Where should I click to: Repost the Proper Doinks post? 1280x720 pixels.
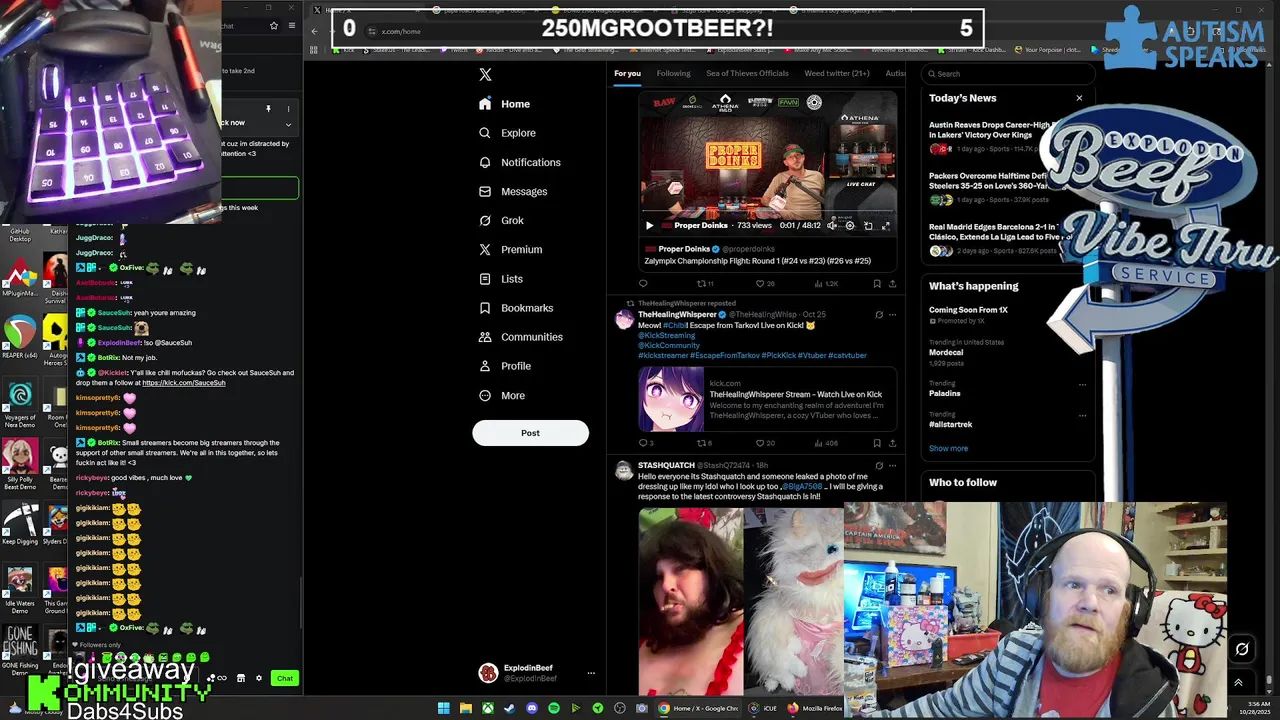coord(704,283)
